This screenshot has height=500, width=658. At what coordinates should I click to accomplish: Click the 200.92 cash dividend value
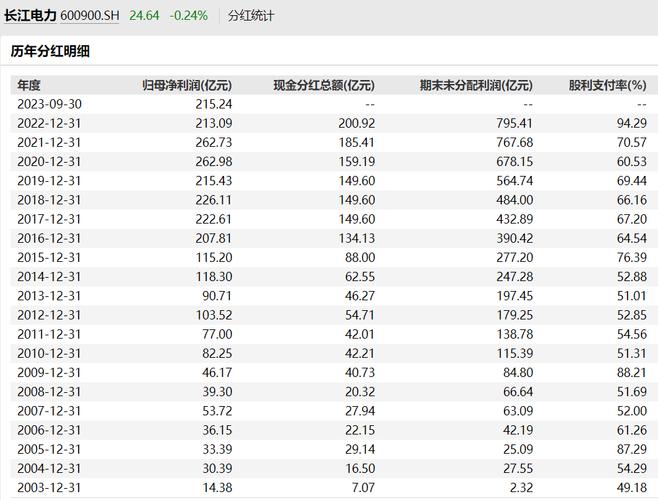[357, 123]
